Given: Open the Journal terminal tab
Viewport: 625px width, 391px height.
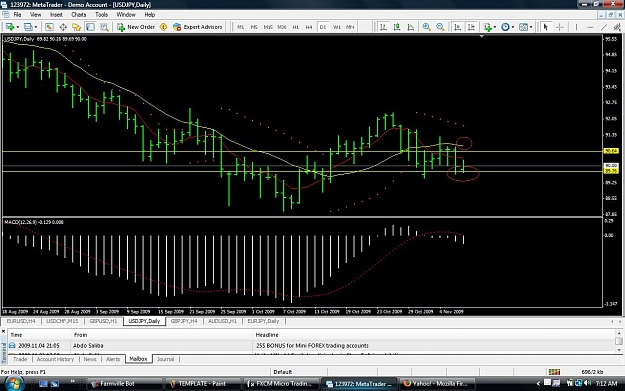Looking at the screenshot, I should point(165,359).
